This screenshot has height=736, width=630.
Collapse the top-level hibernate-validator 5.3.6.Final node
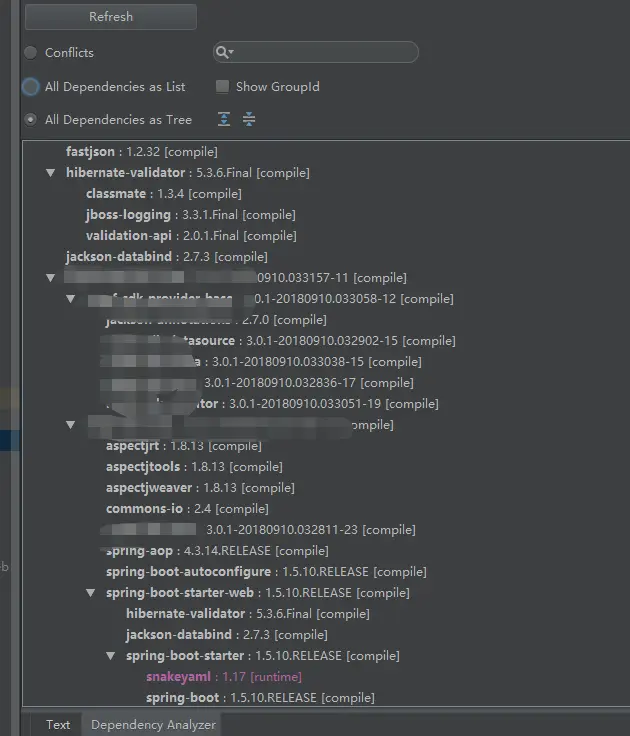[51, 173]
